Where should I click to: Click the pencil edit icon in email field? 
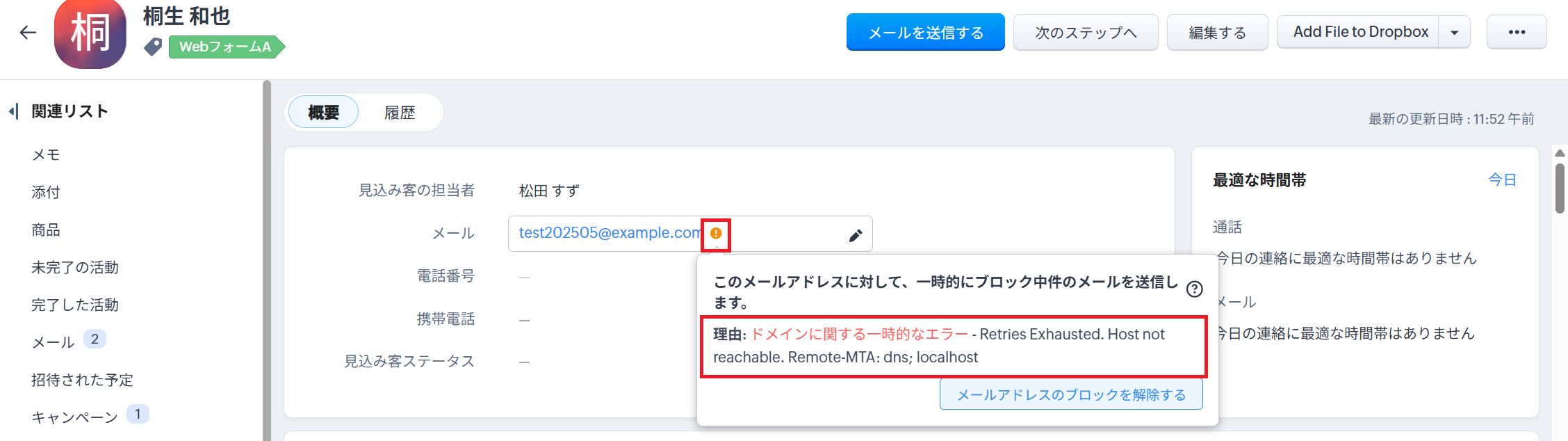[x=856, y=236]
